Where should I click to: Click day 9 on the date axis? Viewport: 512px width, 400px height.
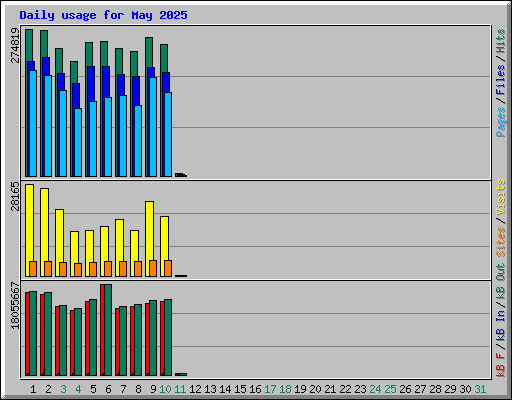153,389
